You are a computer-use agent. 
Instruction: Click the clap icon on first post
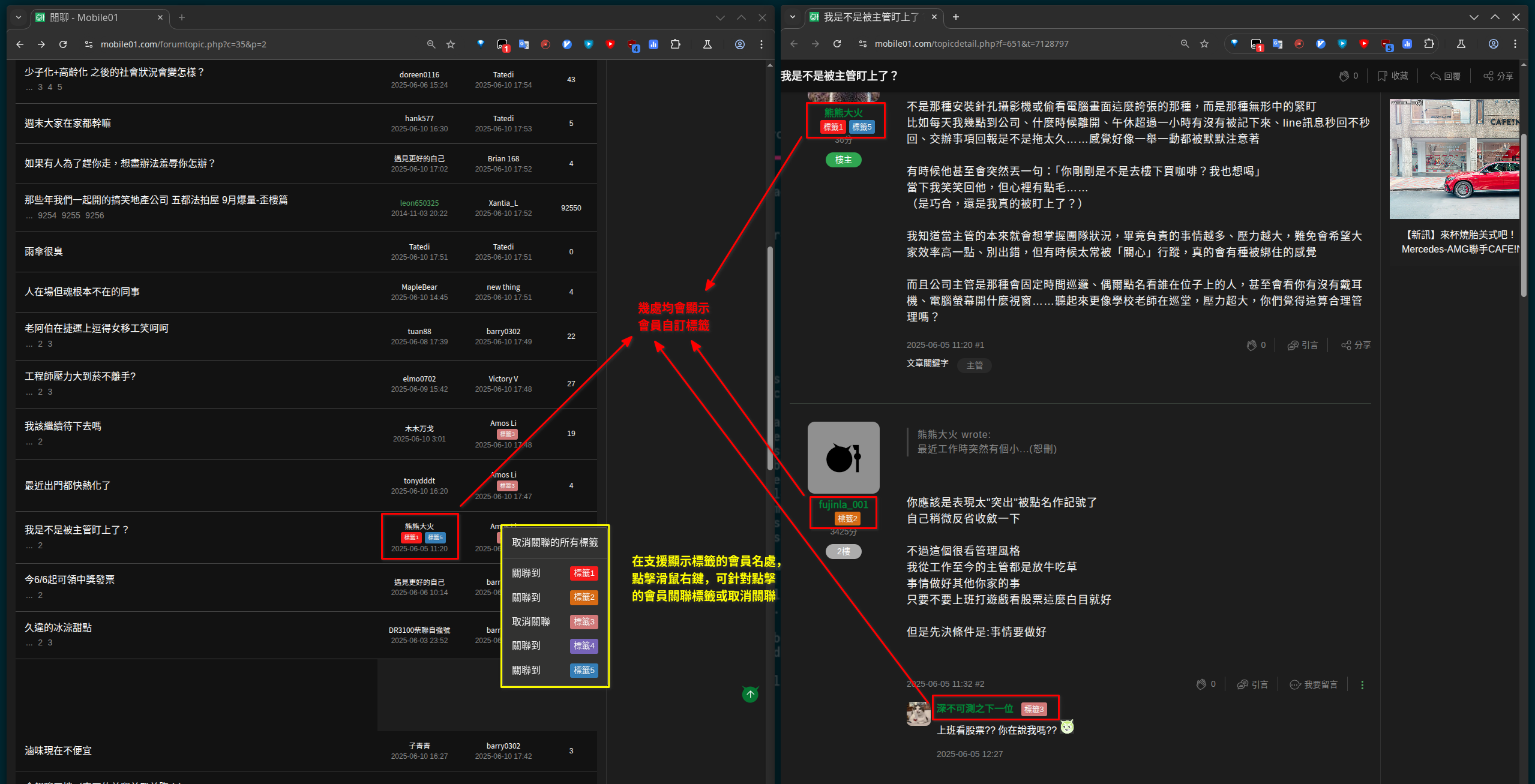(1252, 346)
